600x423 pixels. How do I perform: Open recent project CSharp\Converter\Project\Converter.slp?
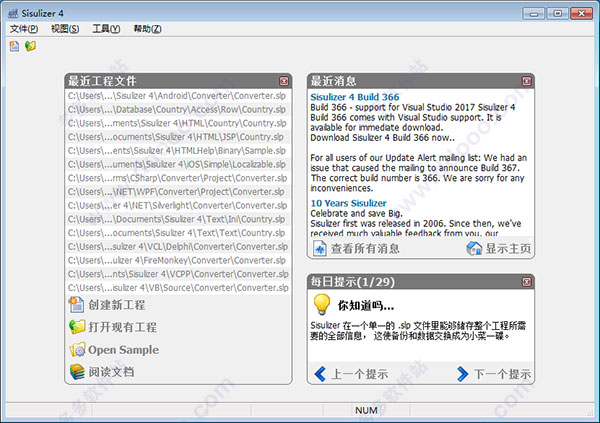point(178,178)
